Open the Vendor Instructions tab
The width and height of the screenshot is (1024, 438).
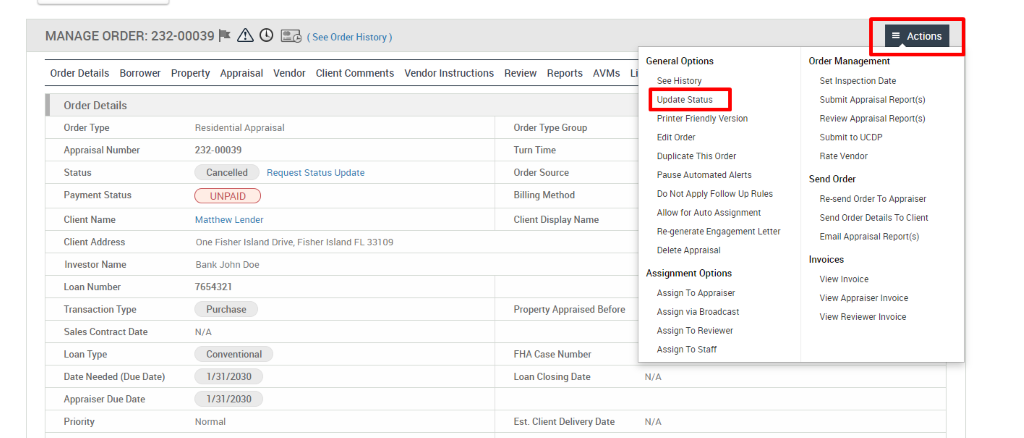(x=449, y=73)
